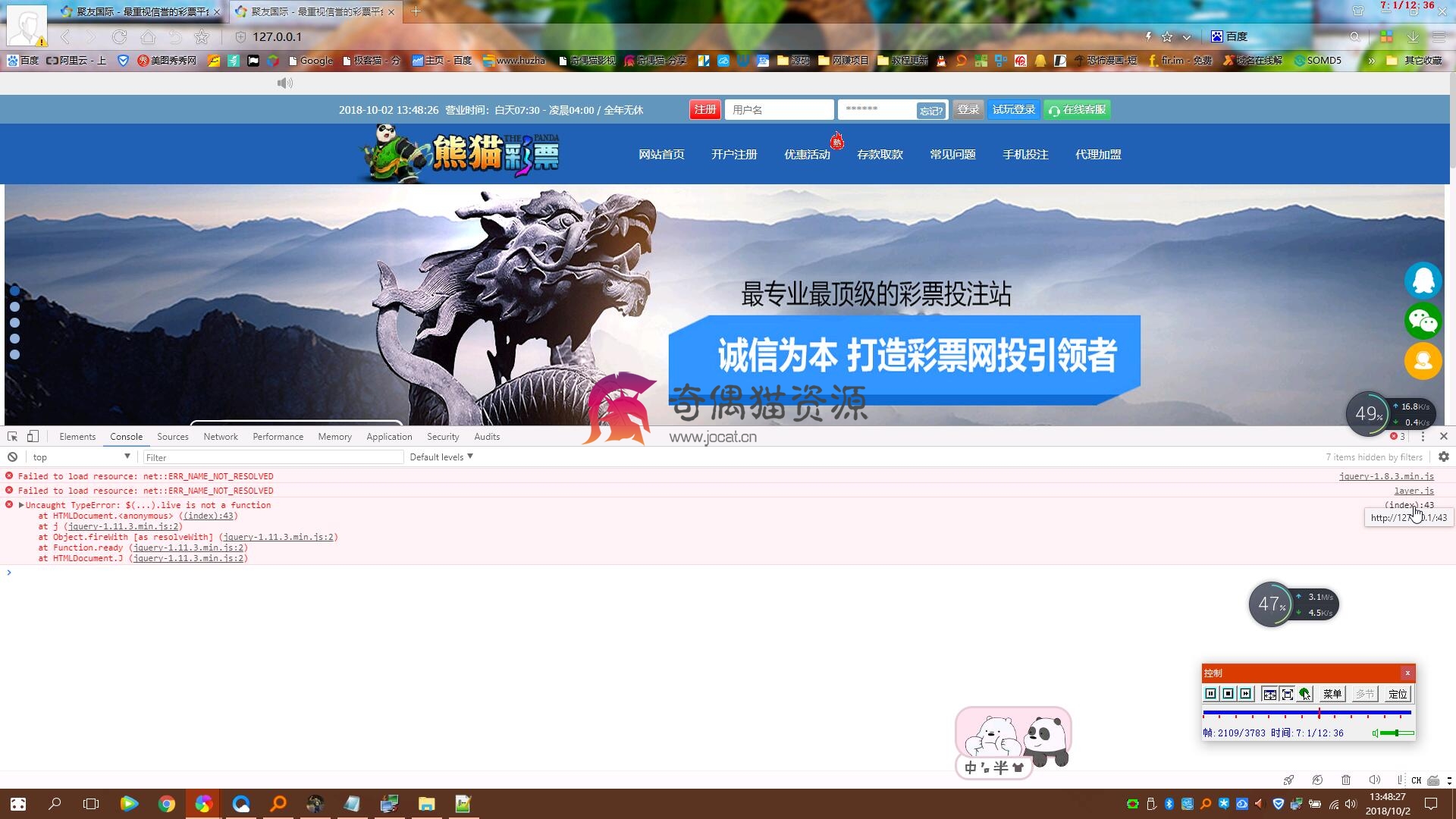Open the 代理加盟 menu item
Viewport: 1456px width, 819px height.
[1098, 154]
